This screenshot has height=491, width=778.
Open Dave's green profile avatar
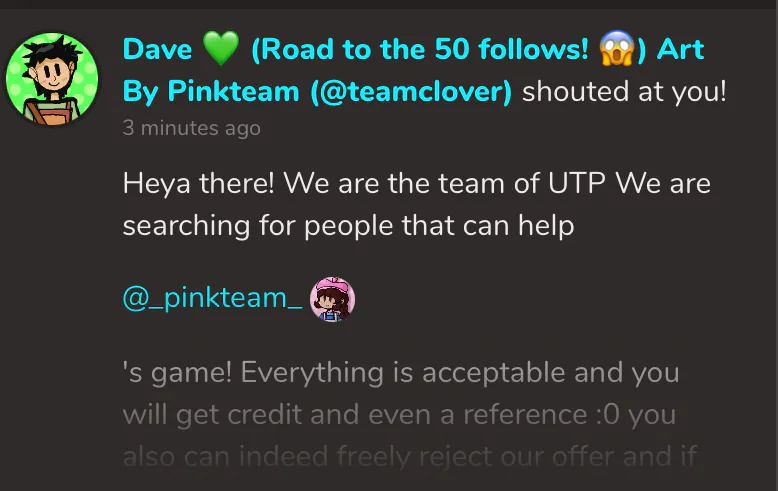pos(52,79)
